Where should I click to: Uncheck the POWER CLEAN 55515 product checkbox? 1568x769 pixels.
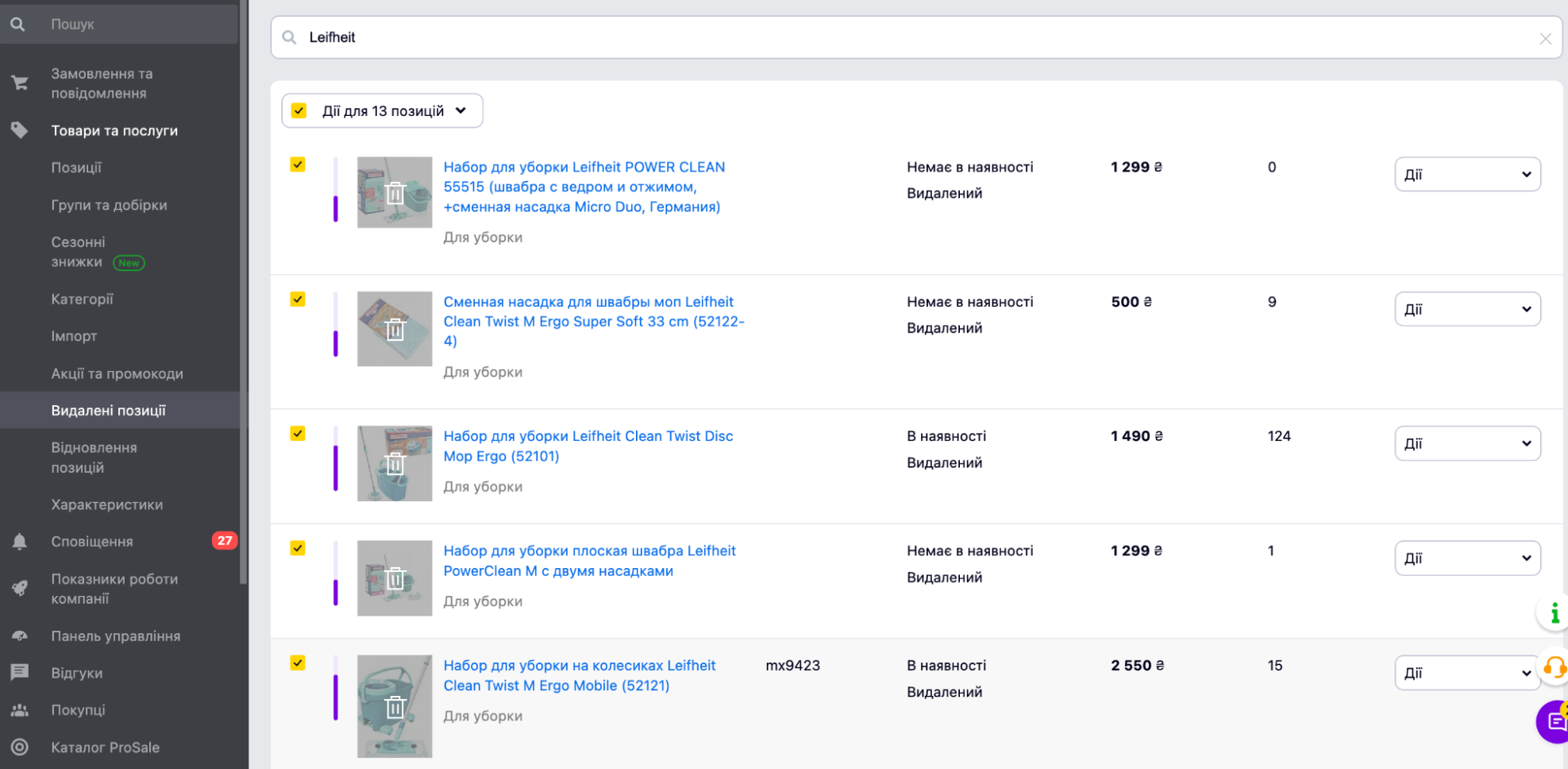tap(298, 164)
